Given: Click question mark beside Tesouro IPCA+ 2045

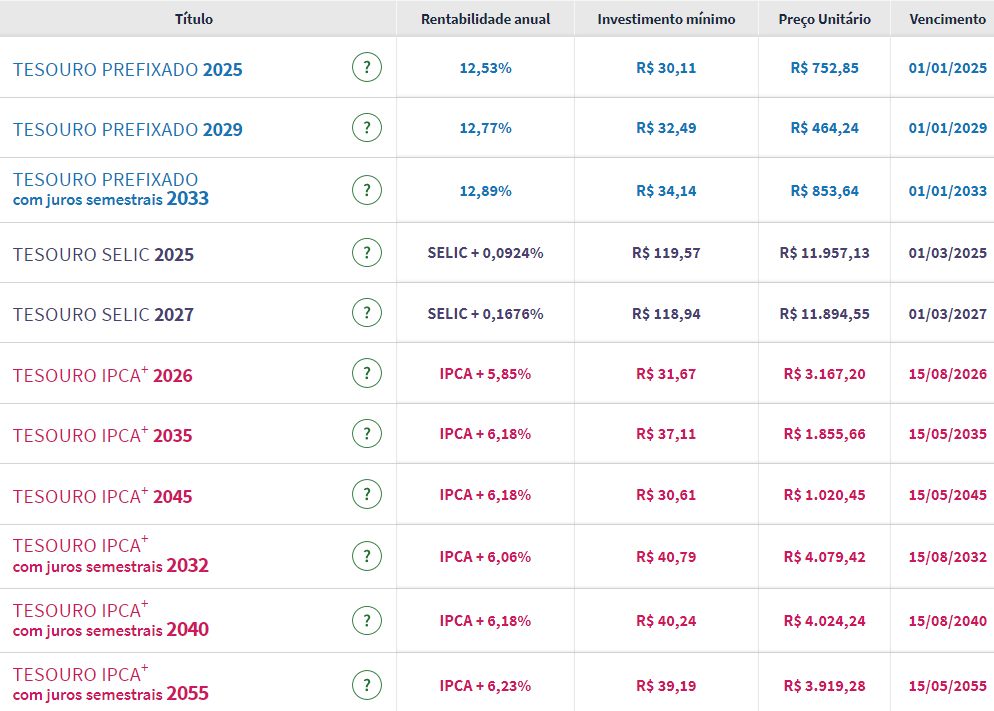Looking at the screenshot, I should [x=367, y=495].
